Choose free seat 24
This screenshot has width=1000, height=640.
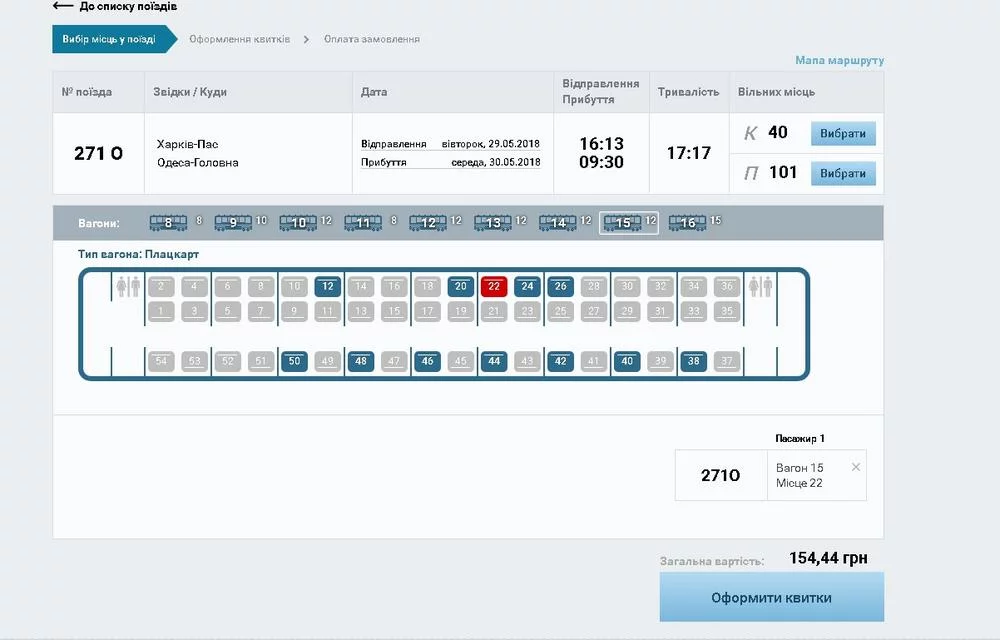(x=527, y=286)
